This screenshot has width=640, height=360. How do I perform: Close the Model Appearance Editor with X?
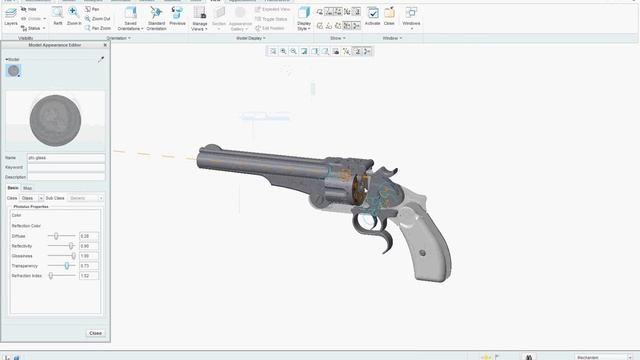[105, 45]
